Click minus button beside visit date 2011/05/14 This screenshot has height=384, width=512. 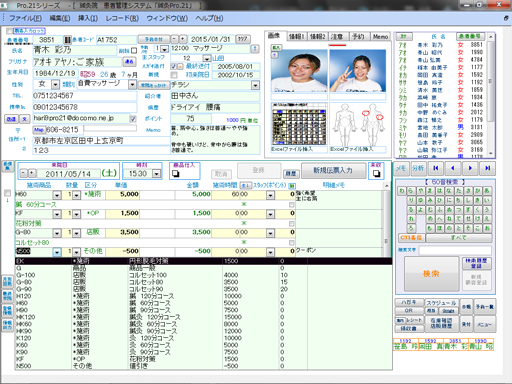(x=23, y=173)
